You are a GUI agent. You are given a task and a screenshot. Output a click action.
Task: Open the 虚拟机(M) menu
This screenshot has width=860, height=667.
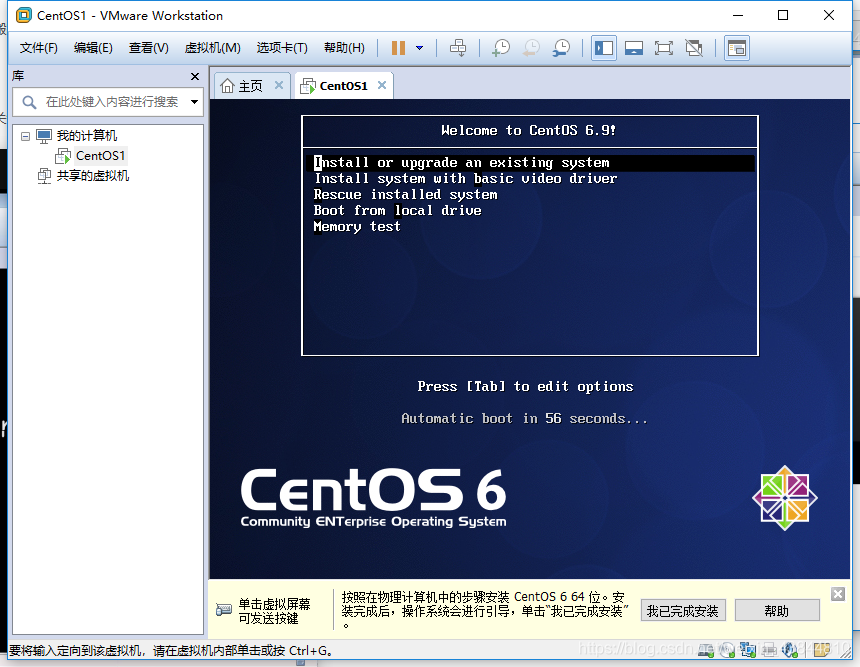tap(212, 48)
